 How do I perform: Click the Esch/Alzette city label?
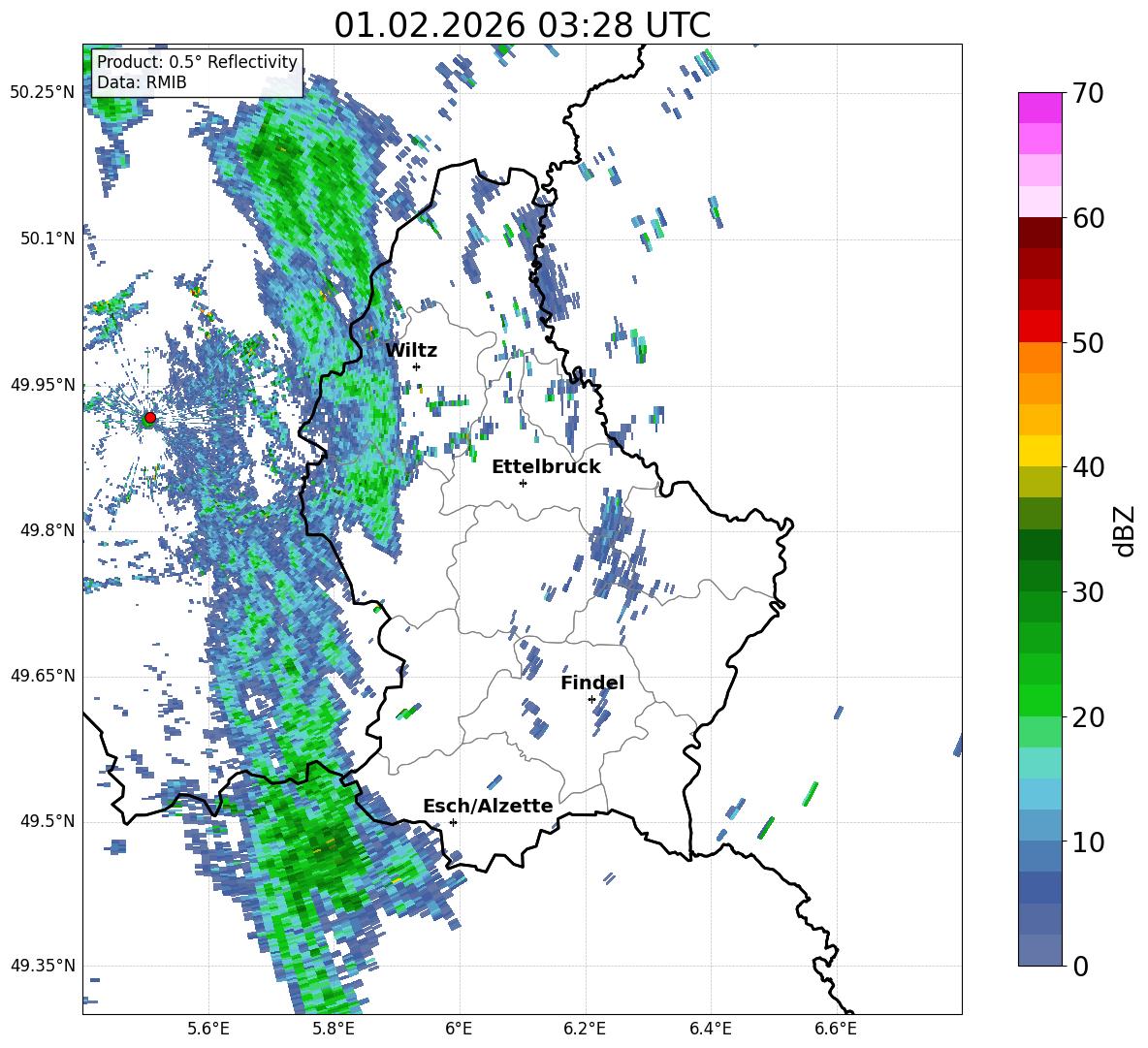(x=488, y=806)
